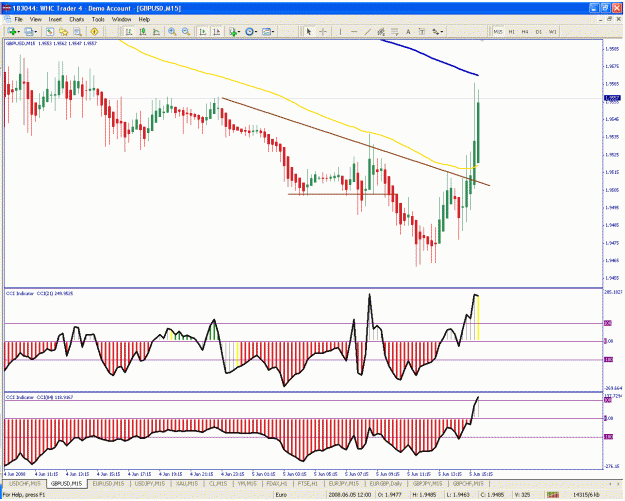Screen dimensions: 625x501
Task: Switch to bar chart icon
Action: point(129,31)
